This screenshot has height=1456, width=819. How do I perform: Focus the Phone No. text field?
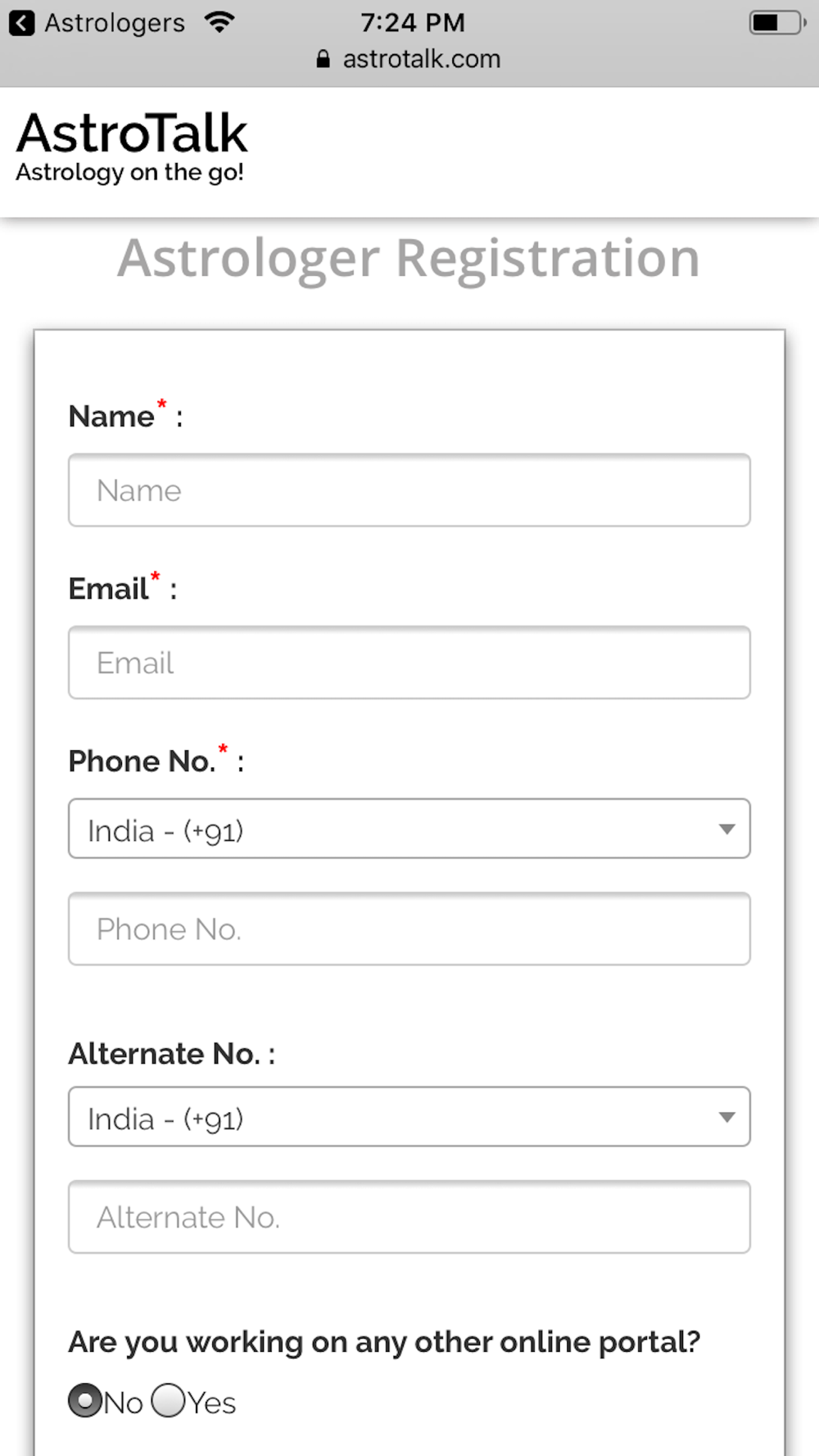(409, 929)
